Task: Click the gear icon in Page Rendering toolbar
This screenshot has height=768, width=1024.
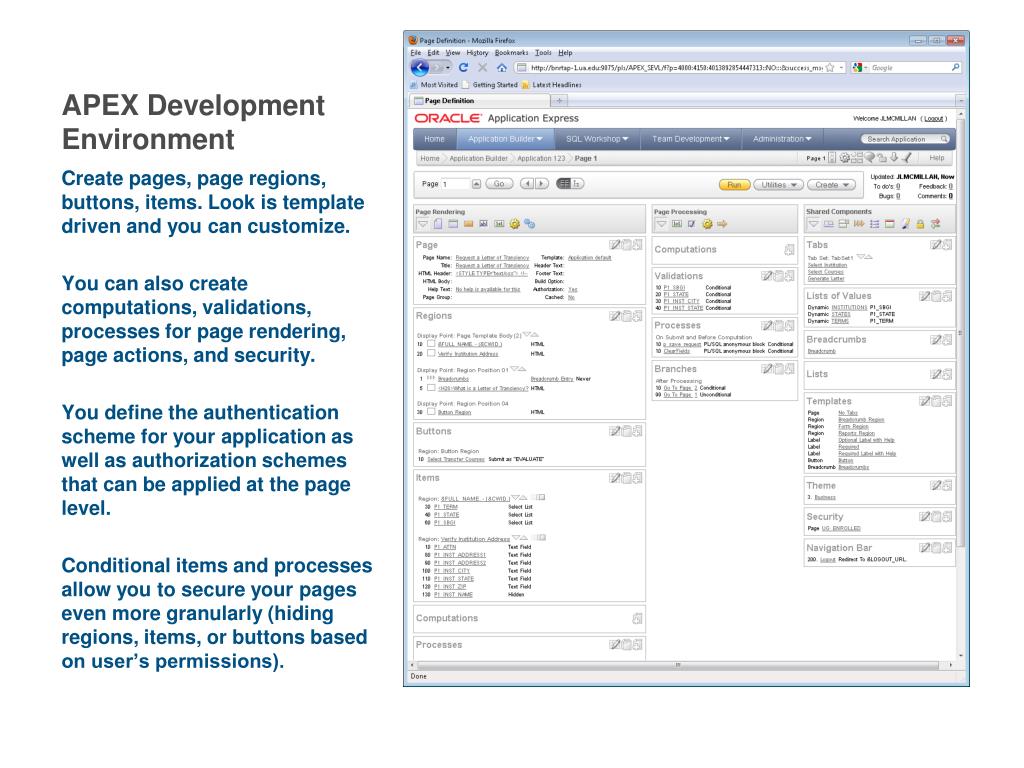Action: 515,224
